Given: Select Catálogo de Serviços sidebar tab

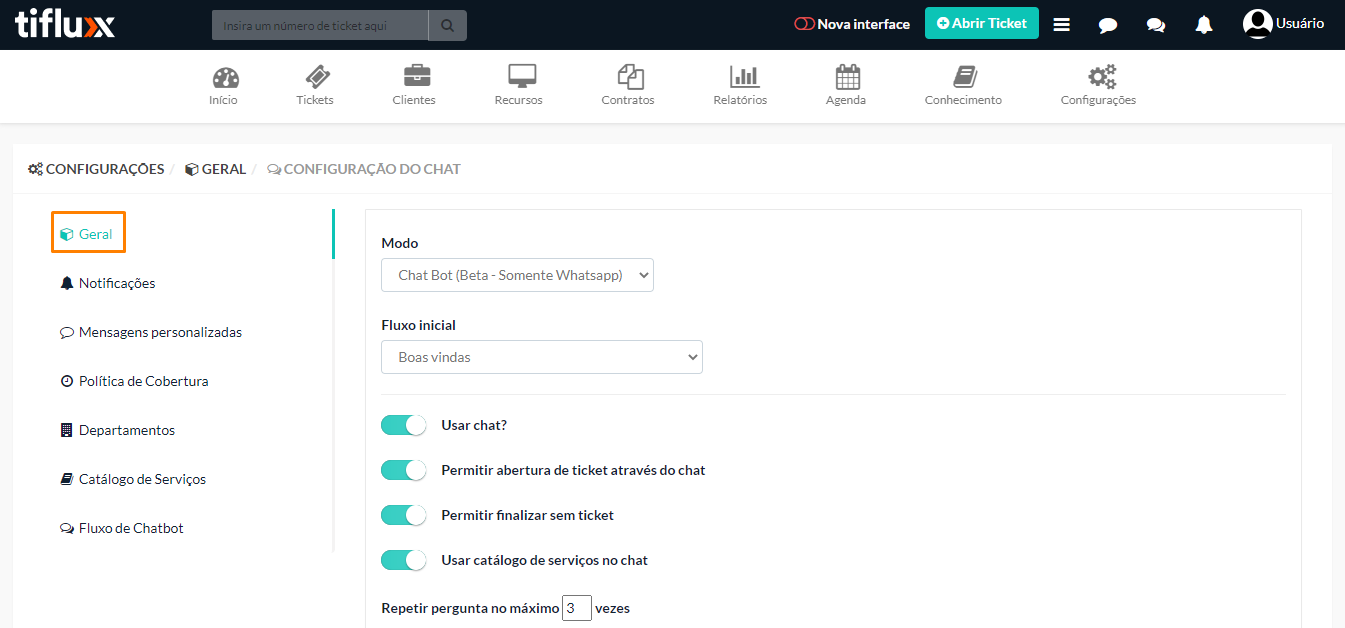Looking at the screenshot, I should [133, 479].
